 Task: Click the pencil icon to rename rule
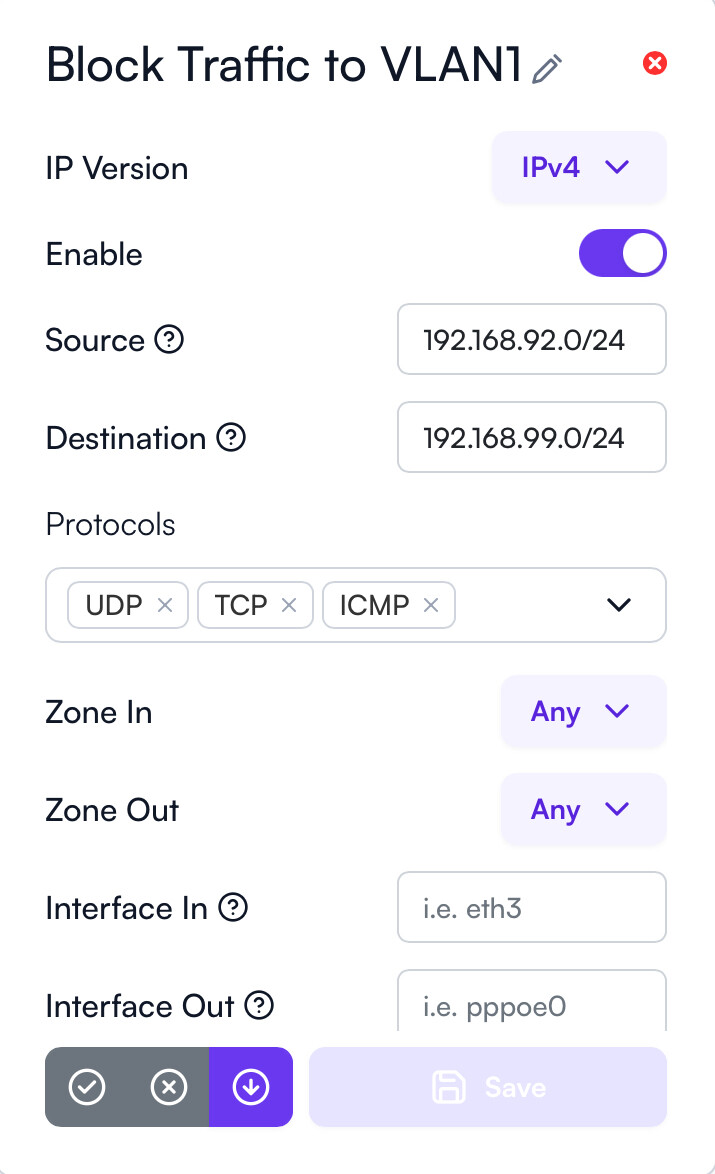tap(547, 68)
